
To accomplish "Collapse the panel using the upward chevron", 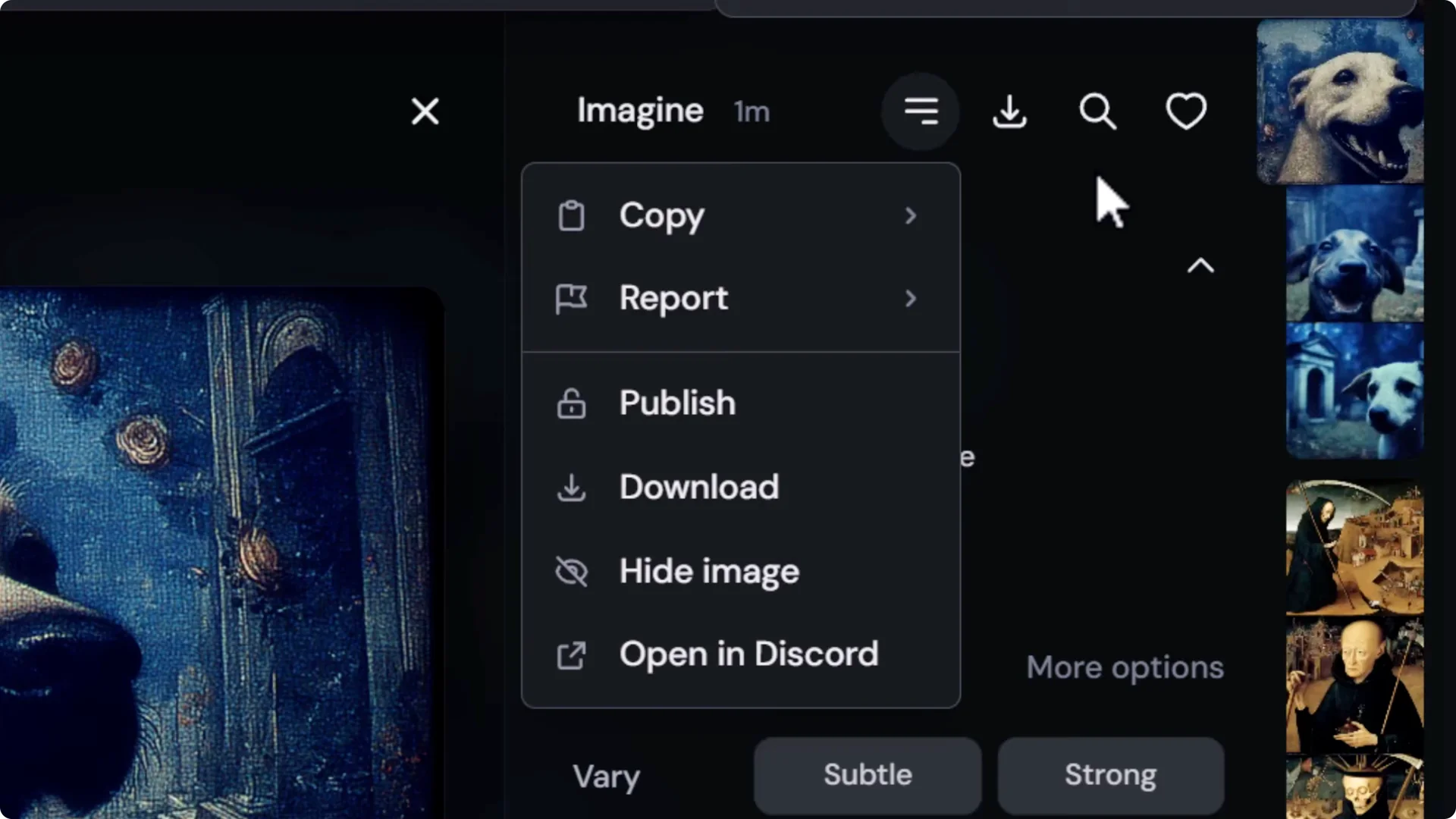I will point(1200,265).
